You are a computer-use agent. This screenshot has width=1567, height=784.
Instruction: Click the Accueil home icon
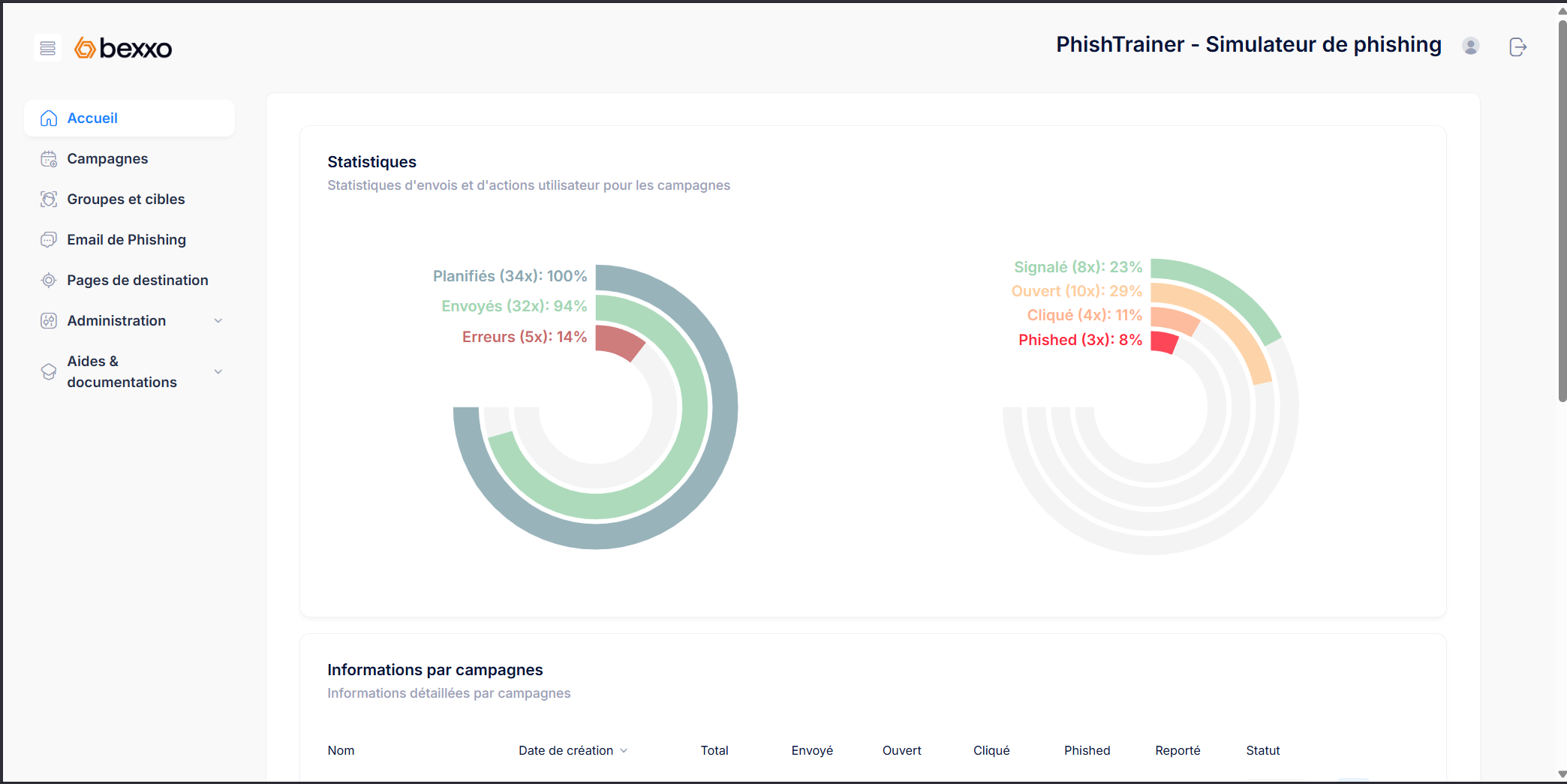tap(49, 119)
